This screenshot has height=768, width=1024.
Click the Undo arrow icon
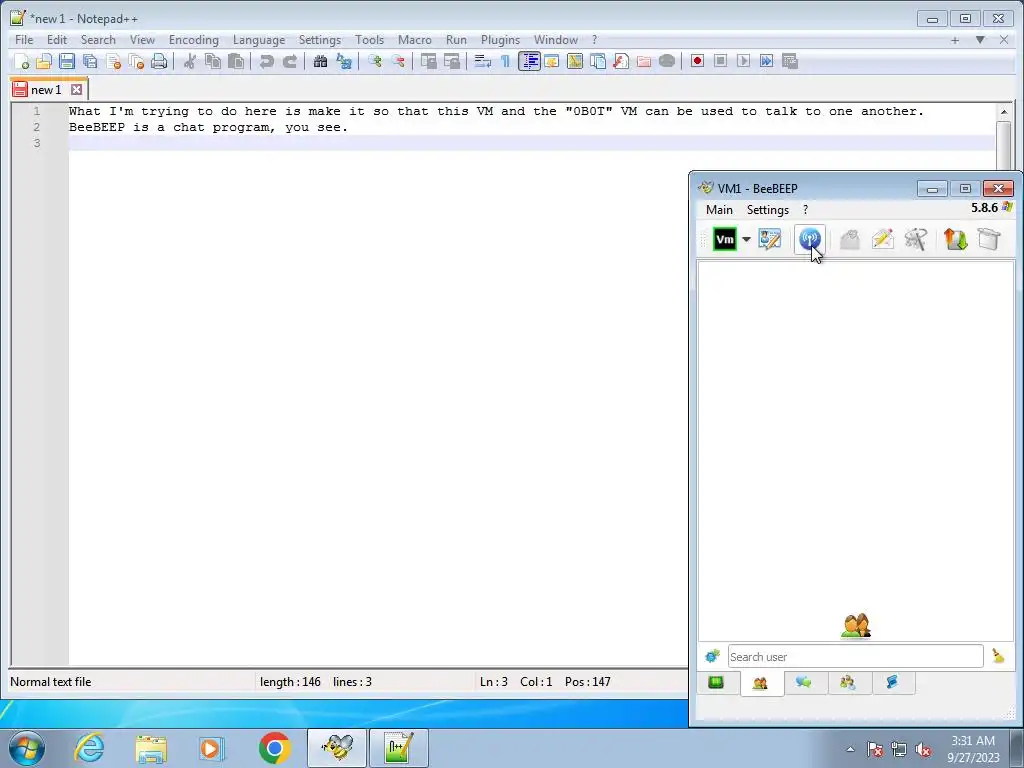[266, 61]
